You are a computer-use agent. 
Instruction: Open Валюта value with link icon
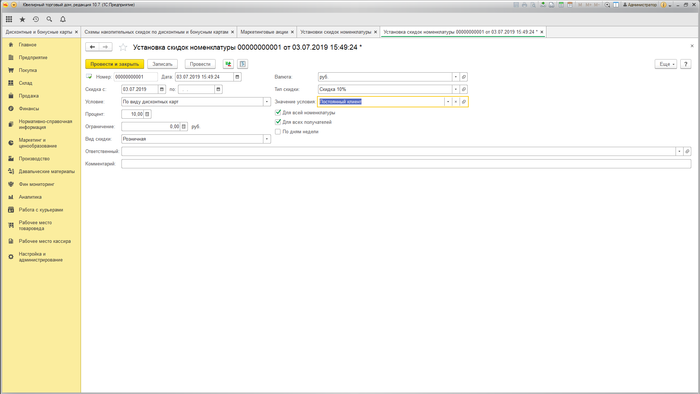464,77
